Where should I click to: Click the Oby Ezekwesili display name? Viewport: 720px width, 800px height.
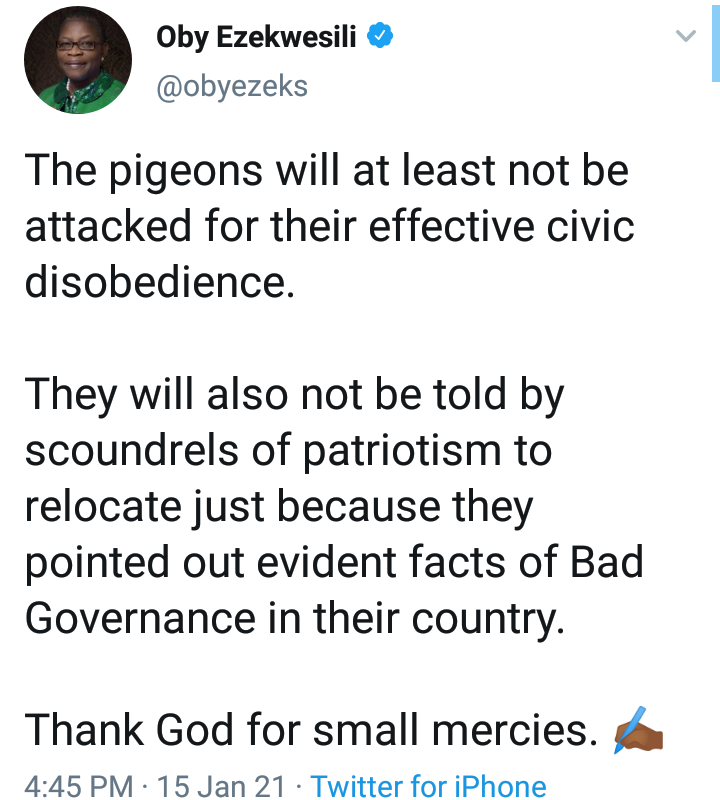[x=256, y=37]
